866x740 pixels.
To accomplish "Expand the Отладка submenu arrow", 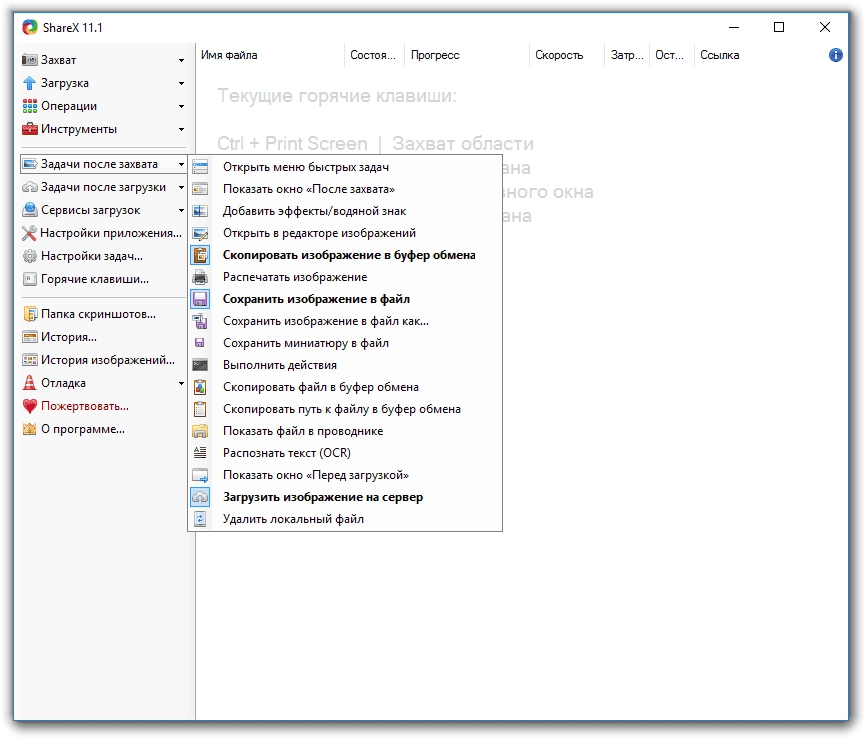I will click(x=181, y=384).
